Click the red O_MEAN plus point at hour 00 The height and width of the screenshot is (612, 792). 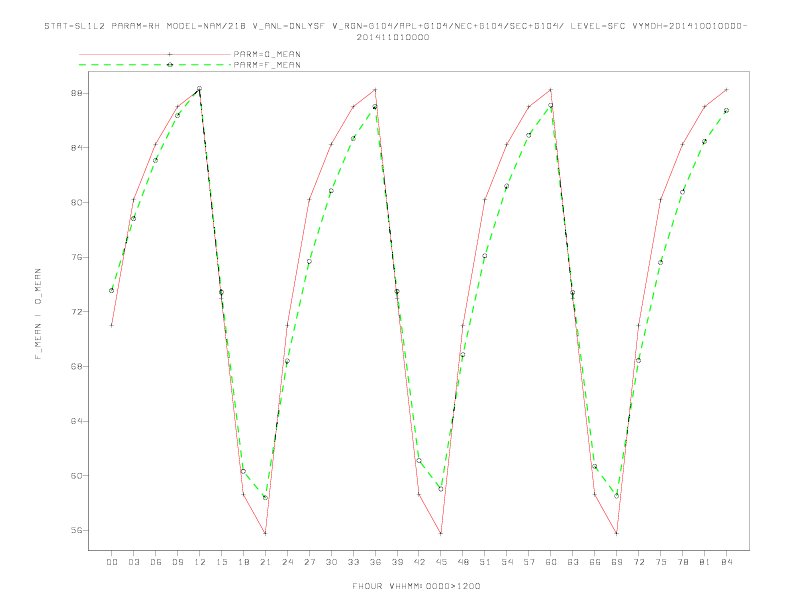point(112,325)
